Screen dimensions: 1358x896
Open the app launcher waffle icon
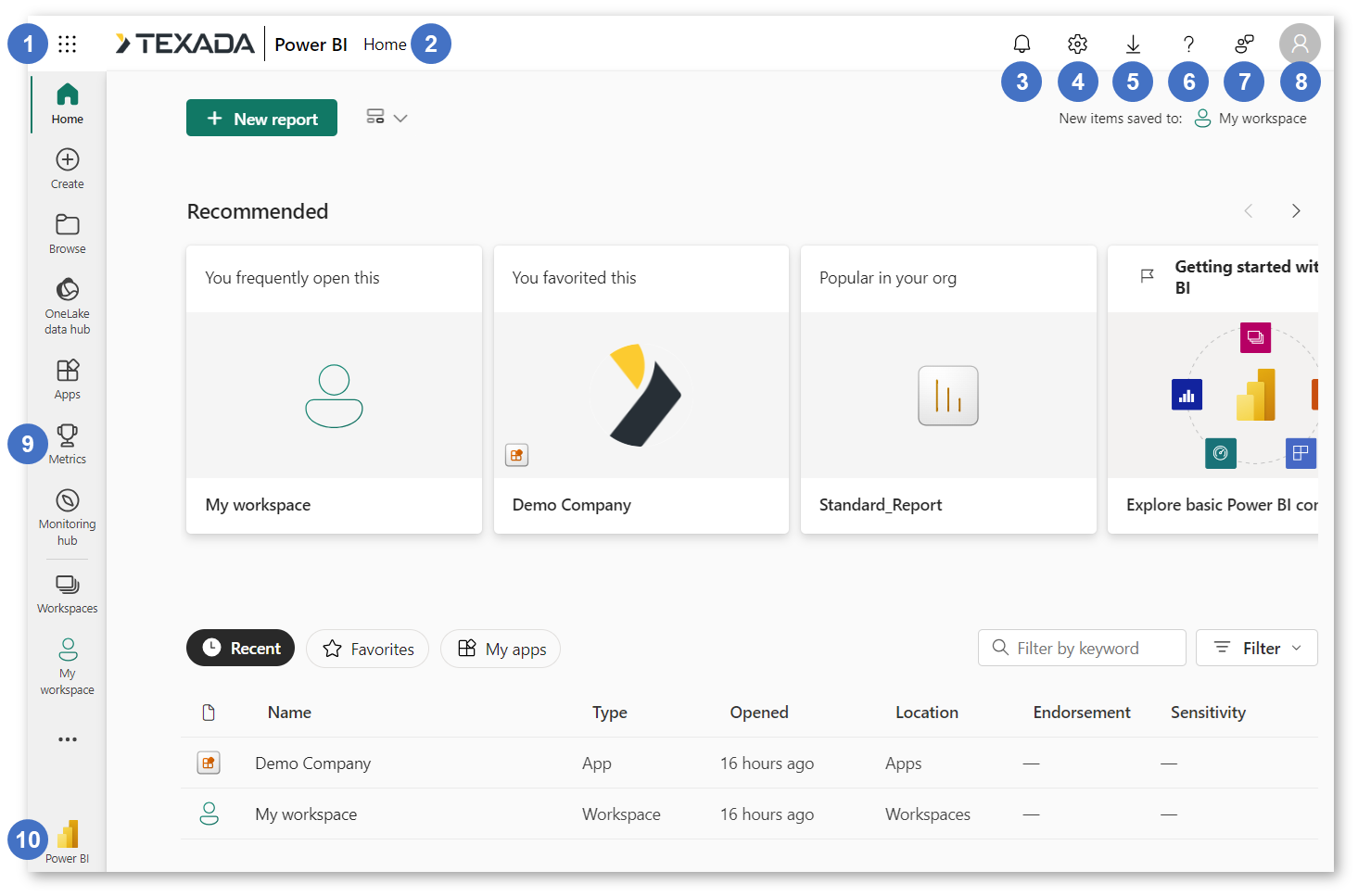(67, 44)
